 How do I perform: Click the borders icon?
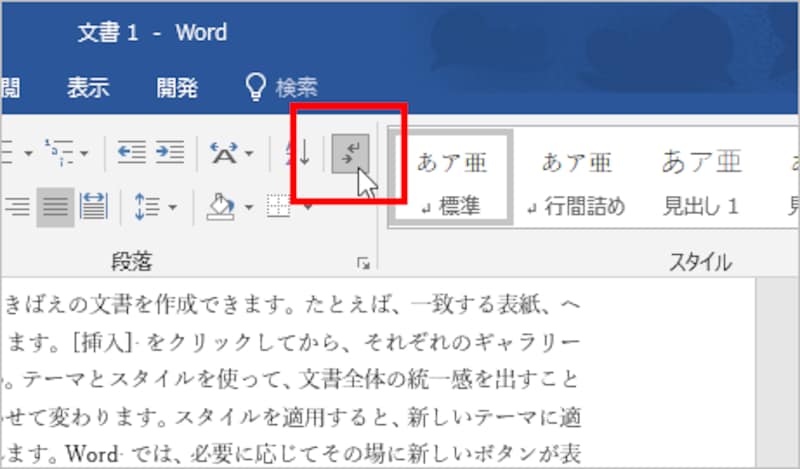tap(279, 207)
